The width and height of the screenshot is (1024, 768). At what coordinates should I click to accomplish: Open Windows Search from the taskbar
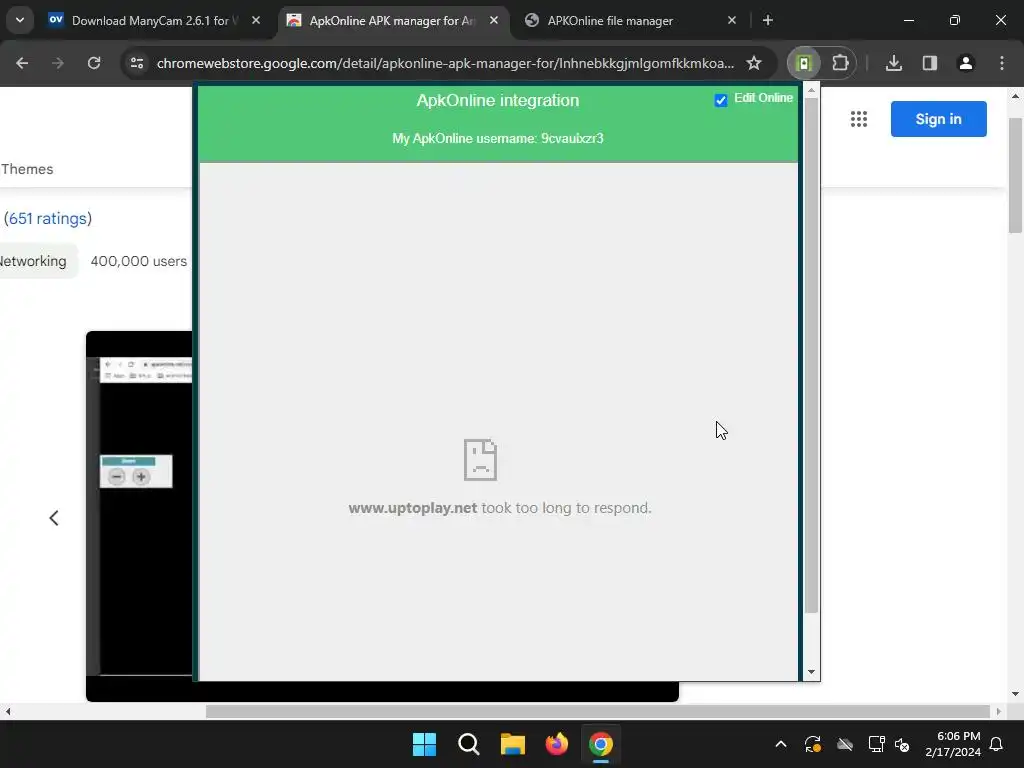pos(468,744)
